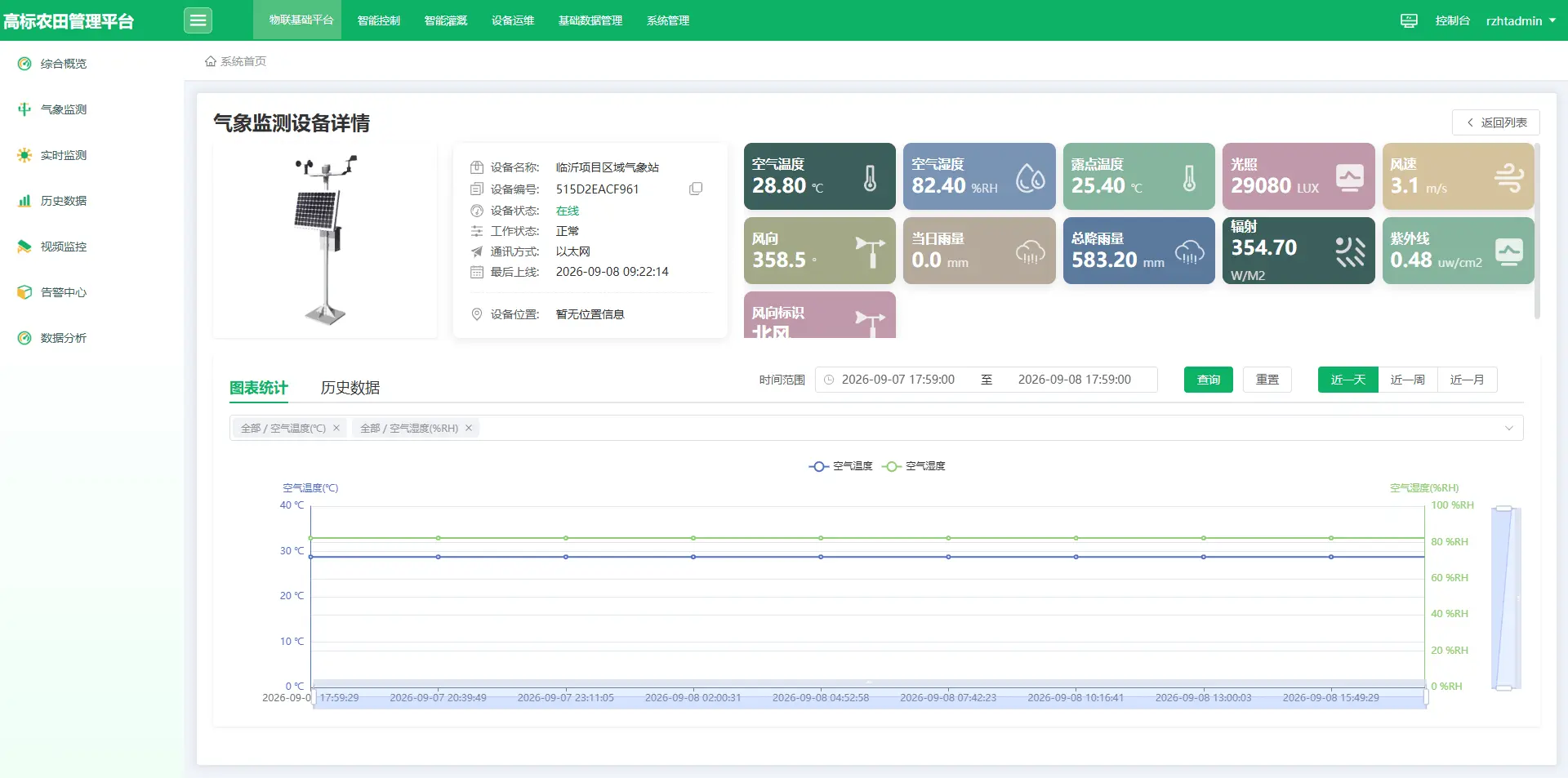The image size is (1568, 778).
Task: Click the radiation icon on 辐射 card
Action: tap(1350, 251)
